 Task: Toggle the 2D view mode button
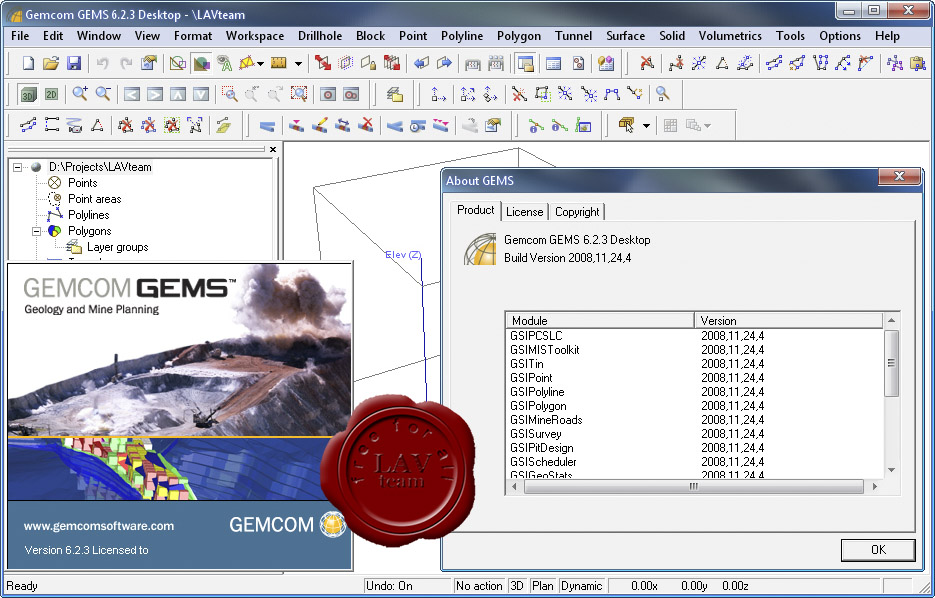click(52, 94)
